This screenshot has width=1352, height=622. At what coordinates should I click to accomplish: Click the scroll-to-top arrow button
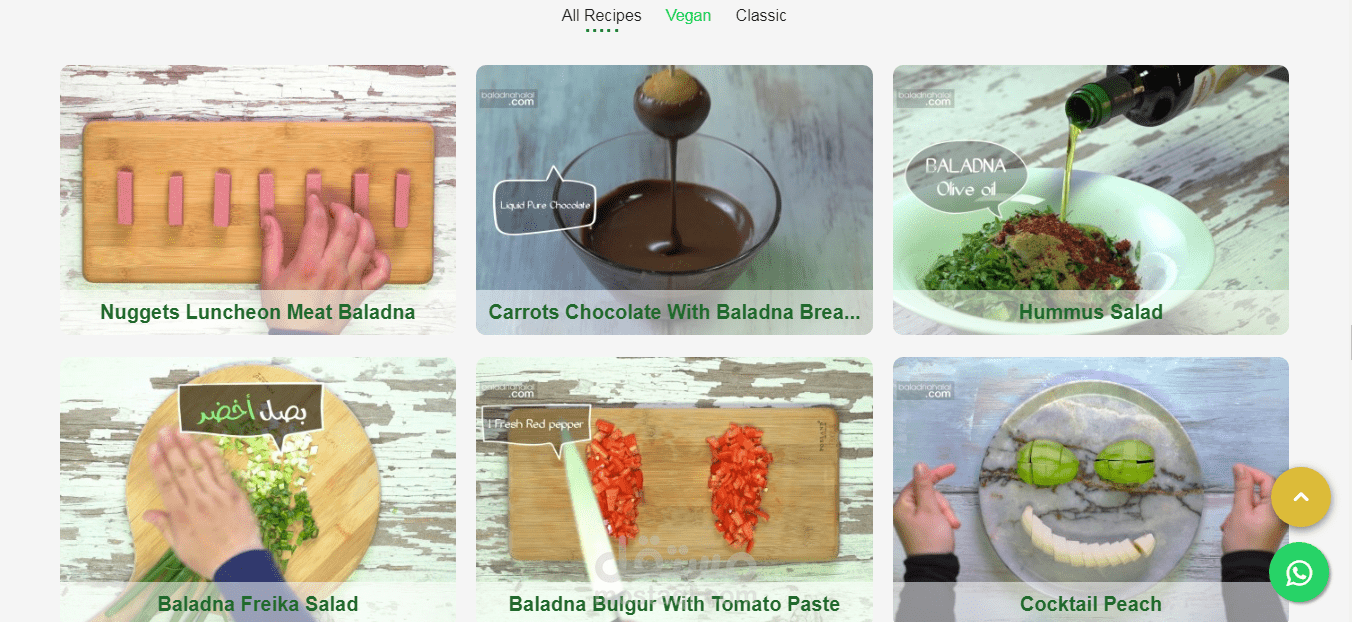[x=1301, y=497]
